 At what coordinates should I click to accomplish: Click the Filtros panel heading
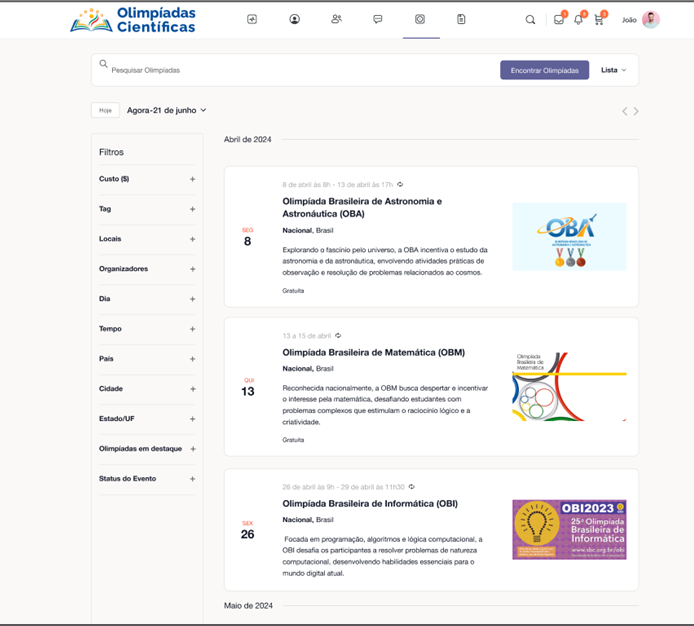[111, 152]
